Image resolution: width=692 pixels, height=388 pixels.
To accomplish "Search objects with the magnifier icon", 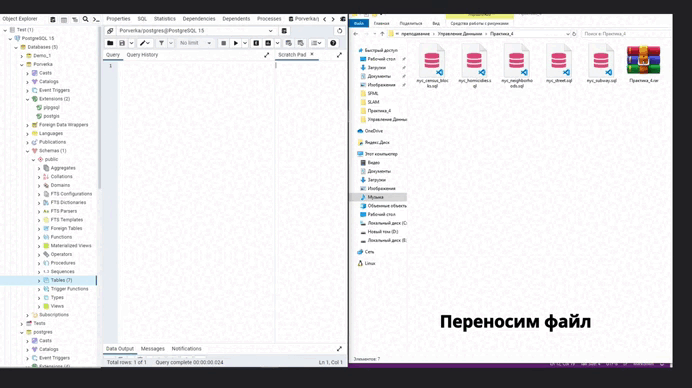I will (x=86, y=19).
